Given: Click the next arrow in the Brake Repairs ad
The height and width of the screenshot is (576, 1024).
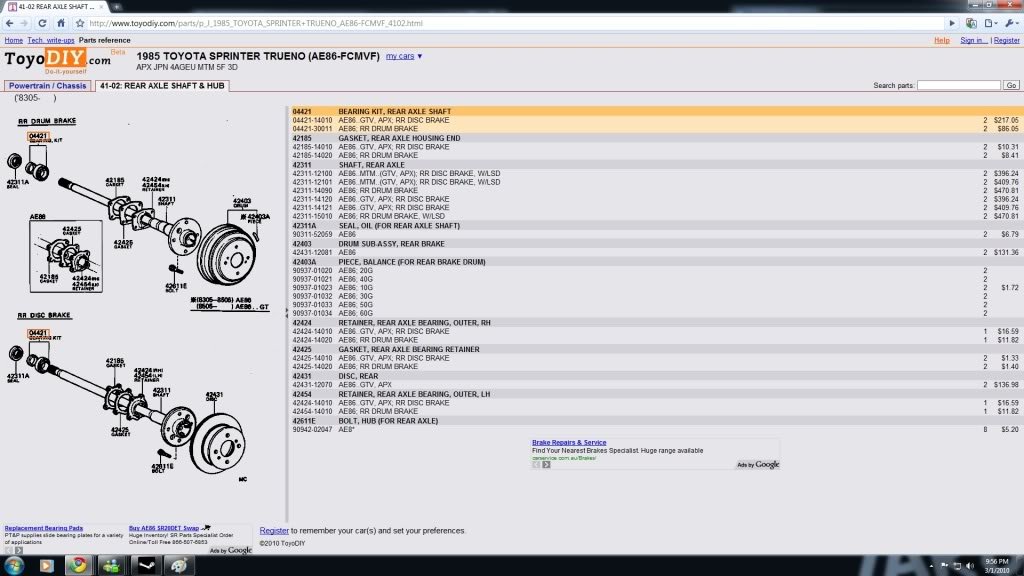Looking at the screenshot, I should click(x=547, y=465).
